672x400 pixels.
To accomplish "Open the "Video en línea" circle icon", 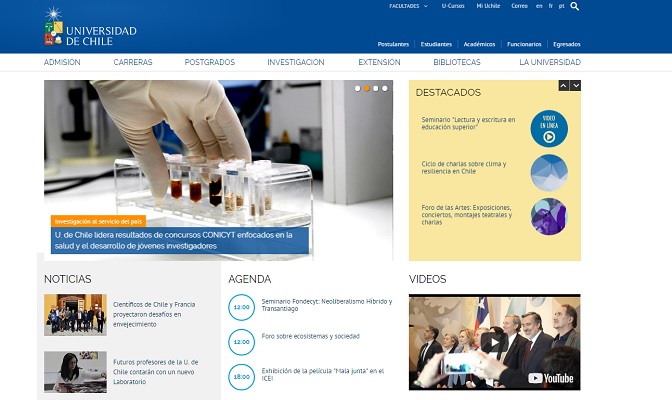I will pos(548,128).
